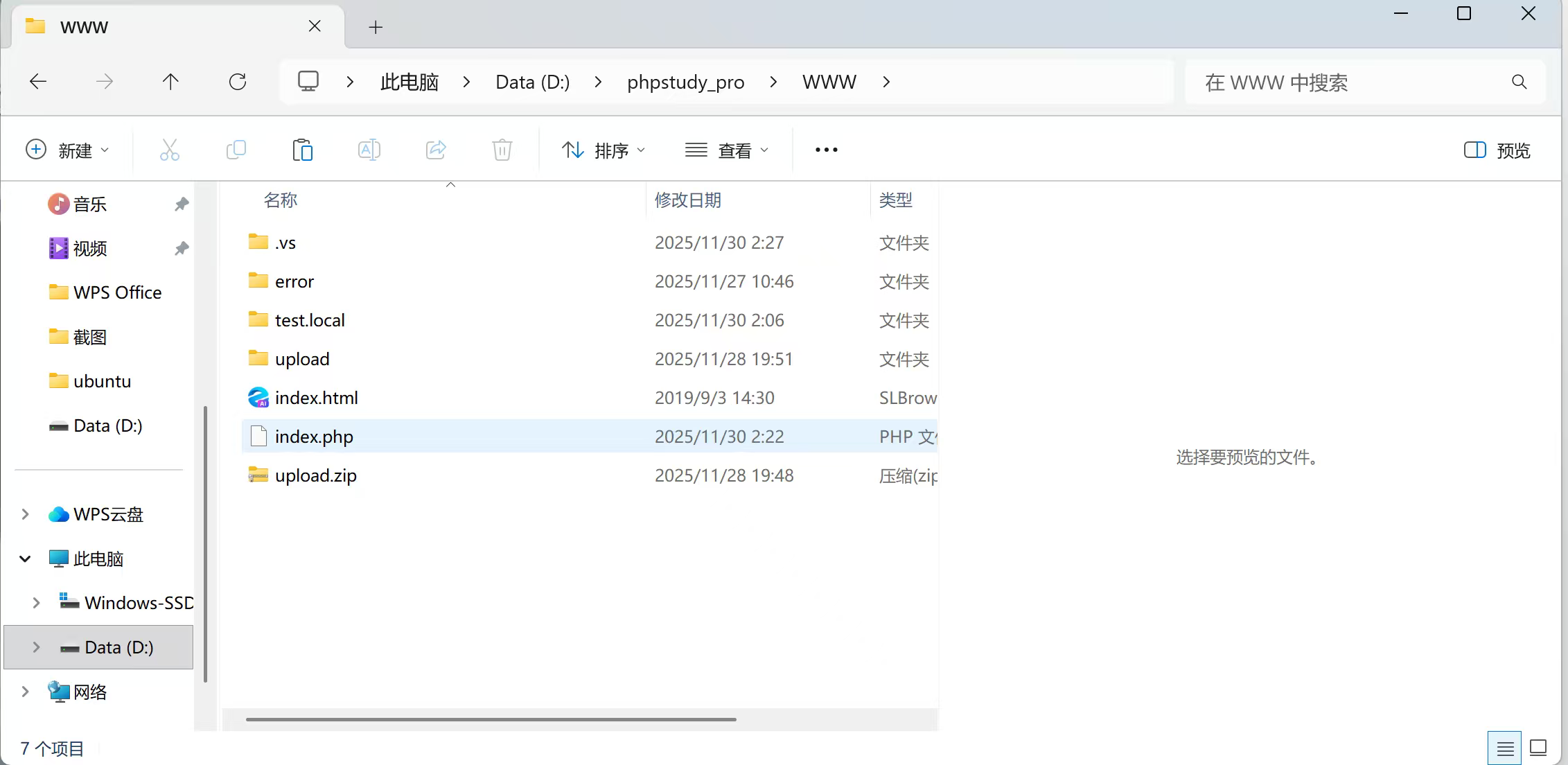Switch to details list view in status bar

pyautogui.click(x=1504, y=748)
